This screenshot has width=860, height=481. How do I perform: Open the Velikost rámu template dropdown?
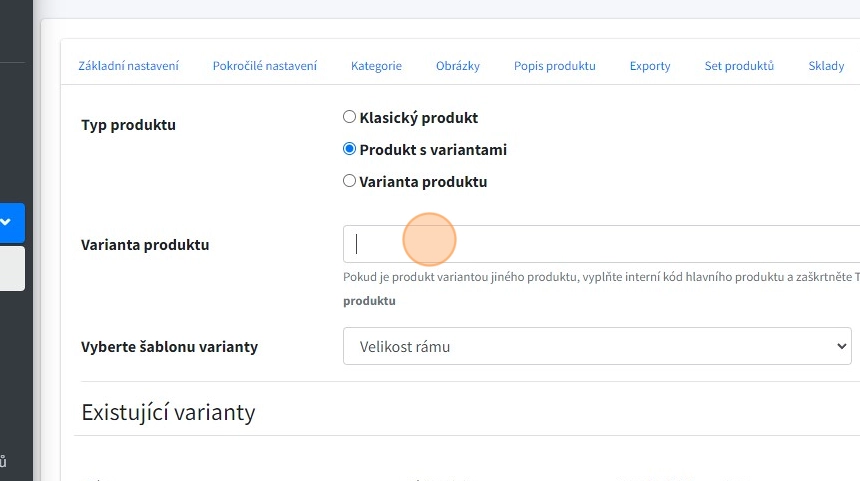click(596, 346)
